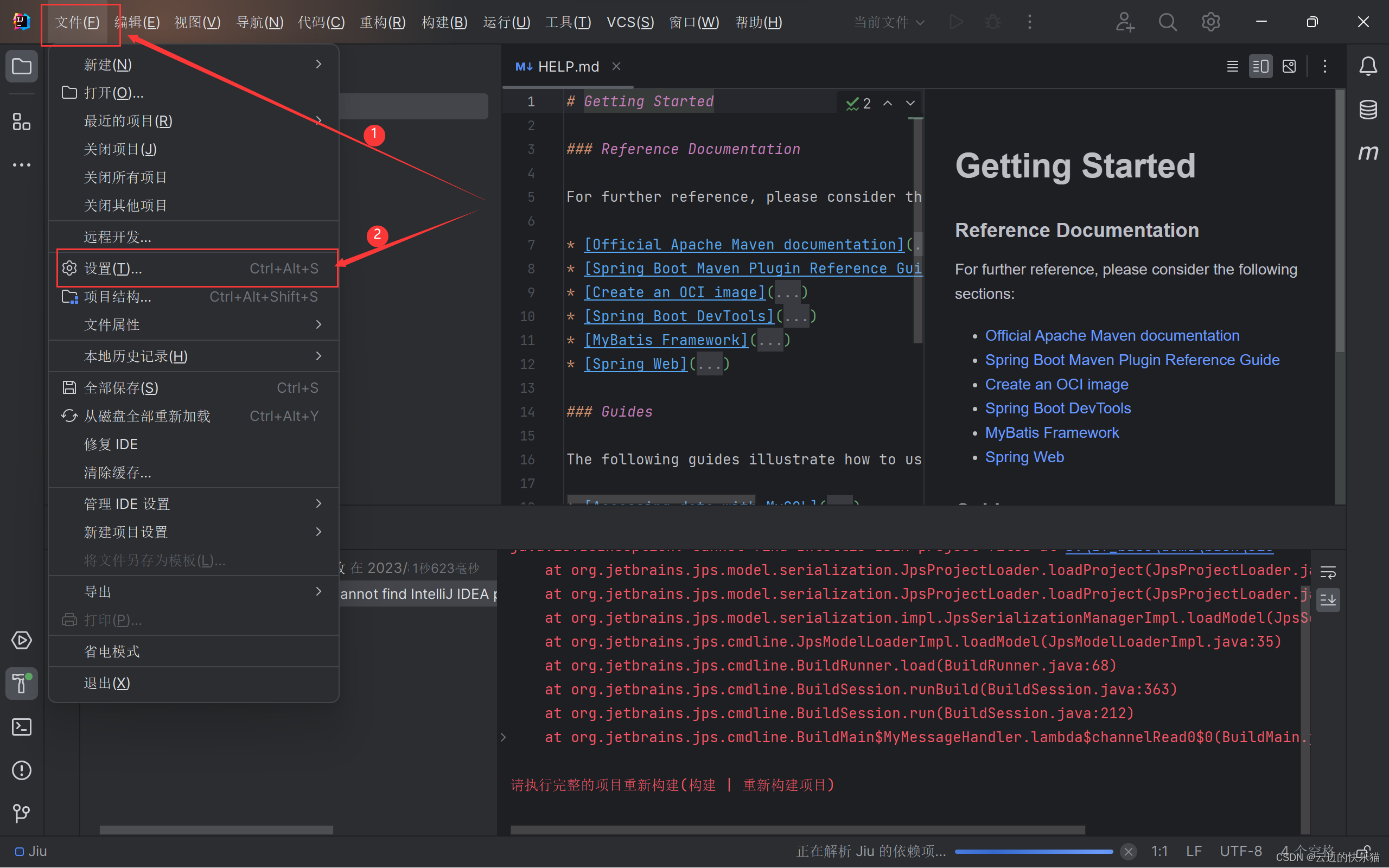Expand the 新建项目设置 submenu
Viewport: 1389px width, 868px height.
(x=194, y=532)
